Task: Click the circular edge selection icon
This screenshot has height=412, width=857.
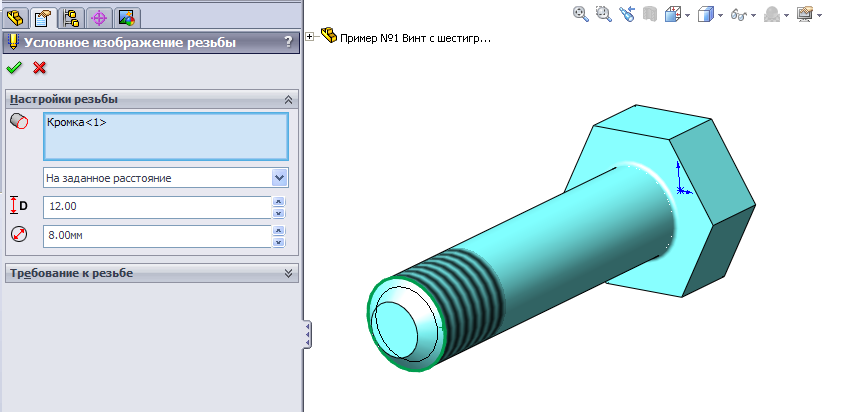Action: [19, 121]
